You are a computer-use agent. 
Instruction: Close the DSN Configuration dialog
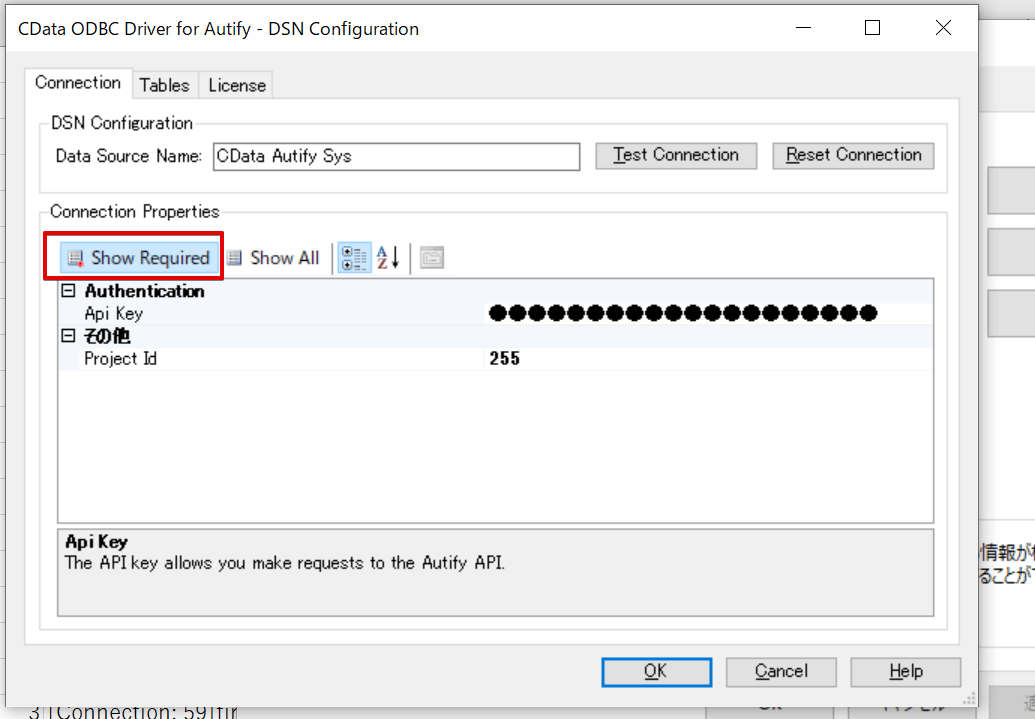click(x=943, y=28)
